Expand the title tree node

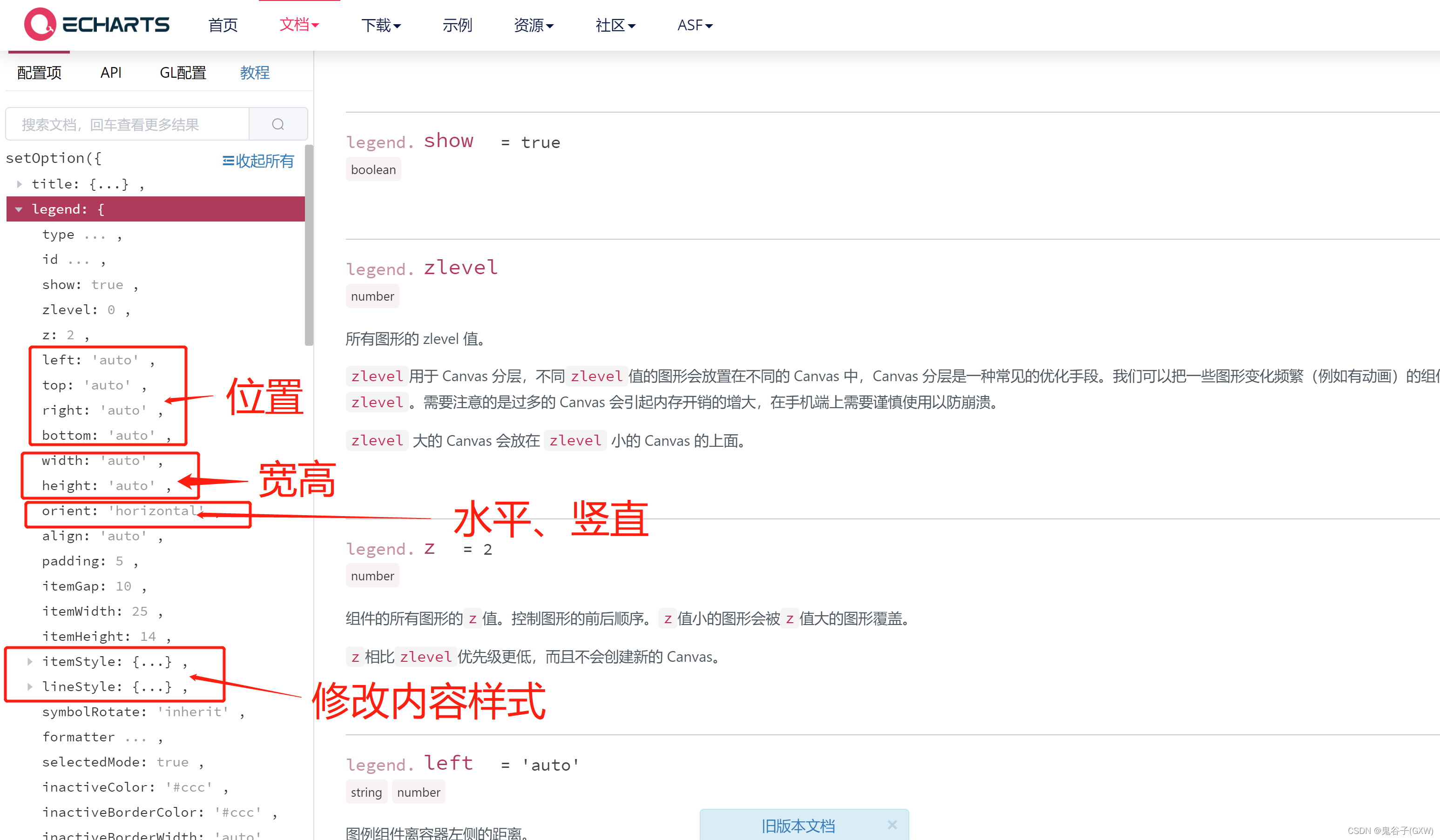point(19,184)
